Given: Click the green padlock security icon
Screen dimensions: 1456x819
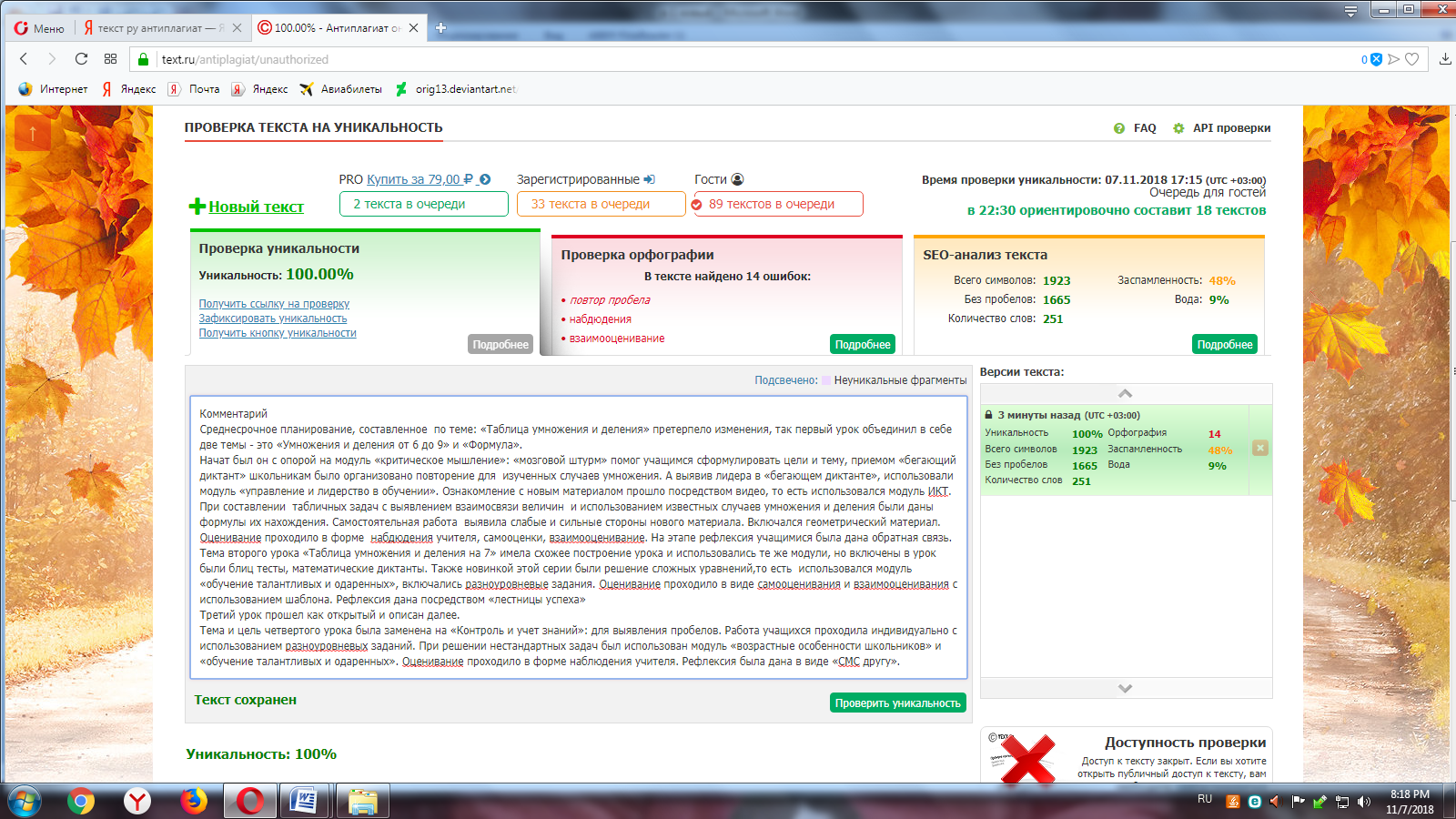Looking at the screenshot, I should (x=143, y=59).
